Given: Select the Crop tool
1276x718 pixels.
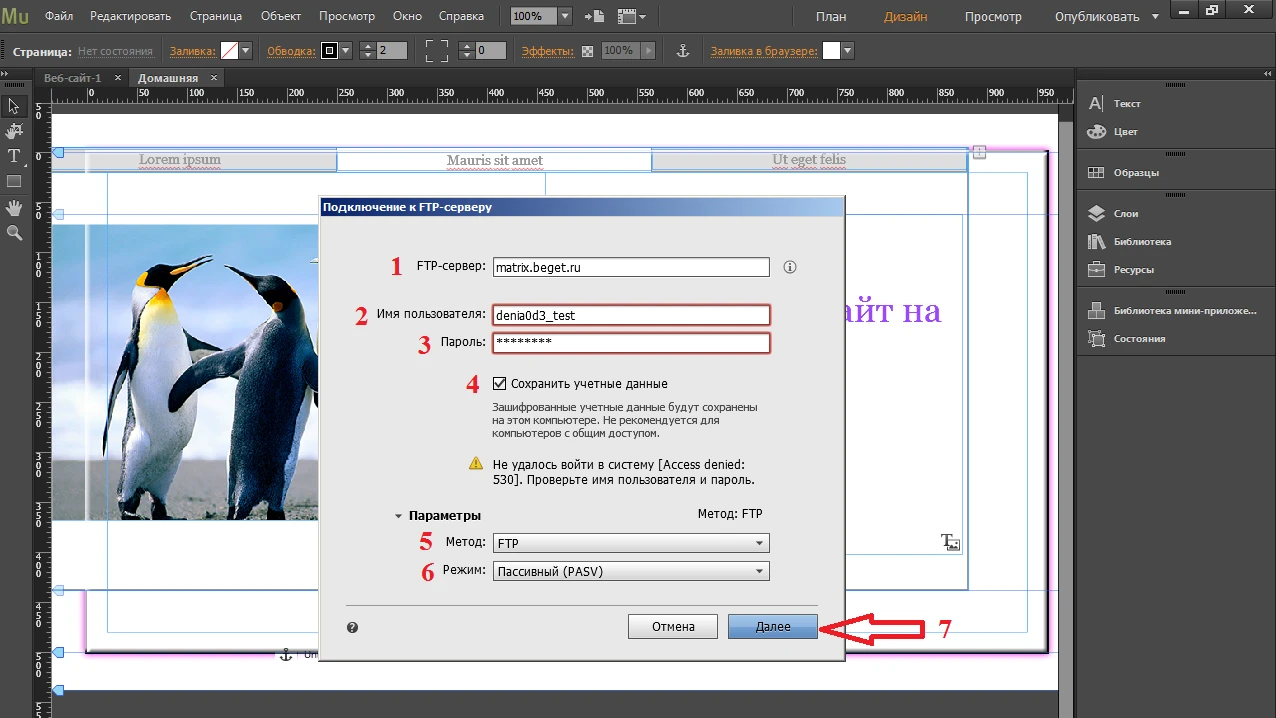Looking at the screenshot, I should tap(14, 131).
